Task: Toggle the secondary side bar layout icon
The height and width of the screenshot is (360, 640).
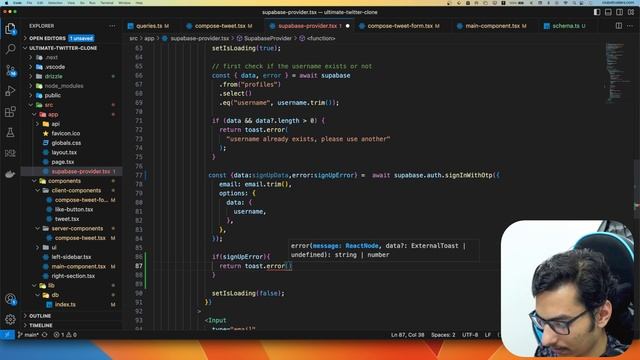Action: (619, 12)
